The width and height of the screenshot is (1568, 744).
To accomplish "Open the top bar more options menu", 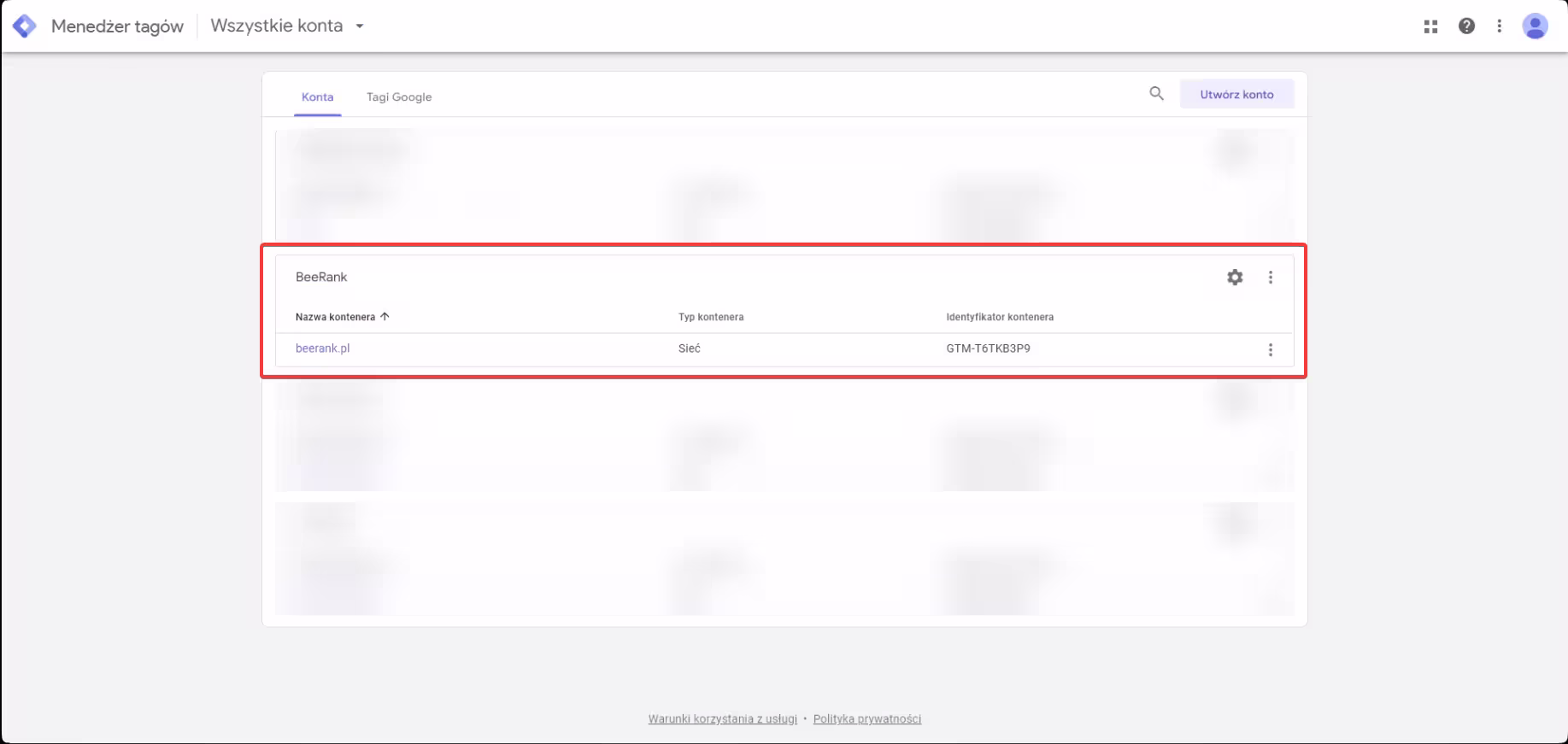I will tap(1499, 26).
